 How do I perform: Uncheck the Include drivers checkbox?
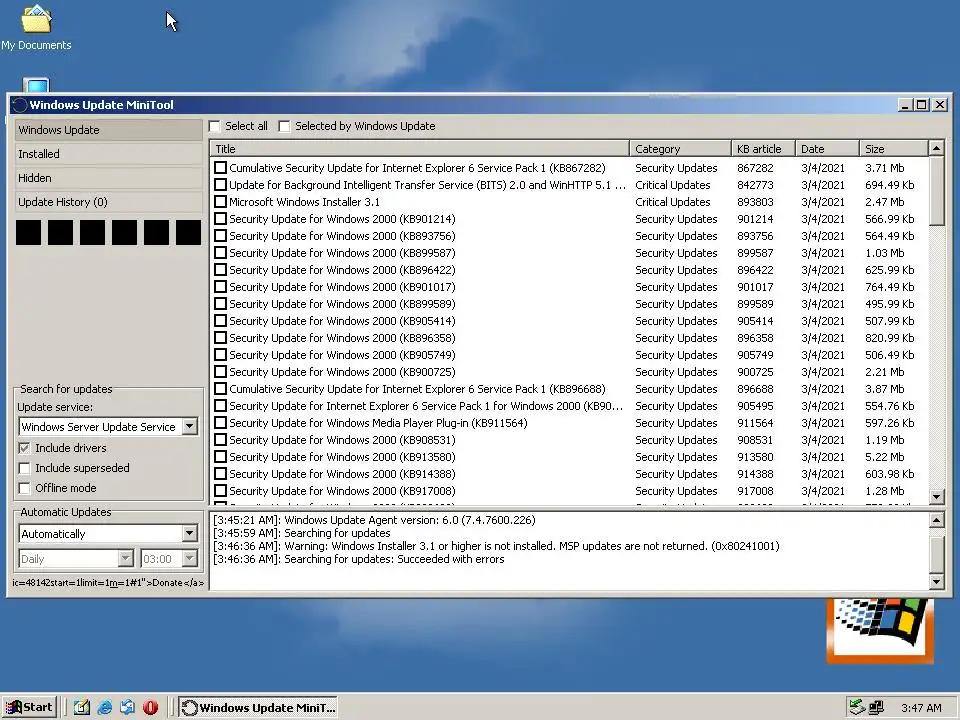coord(24,448)
